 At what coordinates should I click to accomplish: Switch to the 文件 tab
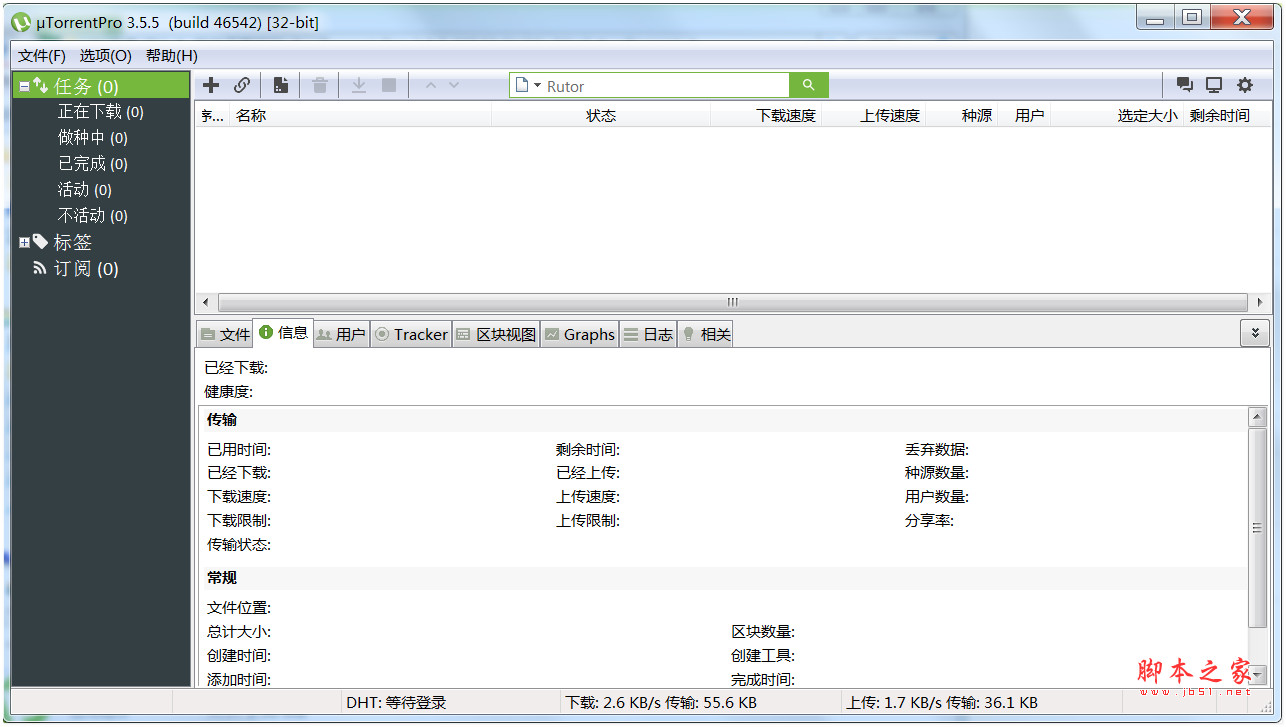(x=225, y=334)
